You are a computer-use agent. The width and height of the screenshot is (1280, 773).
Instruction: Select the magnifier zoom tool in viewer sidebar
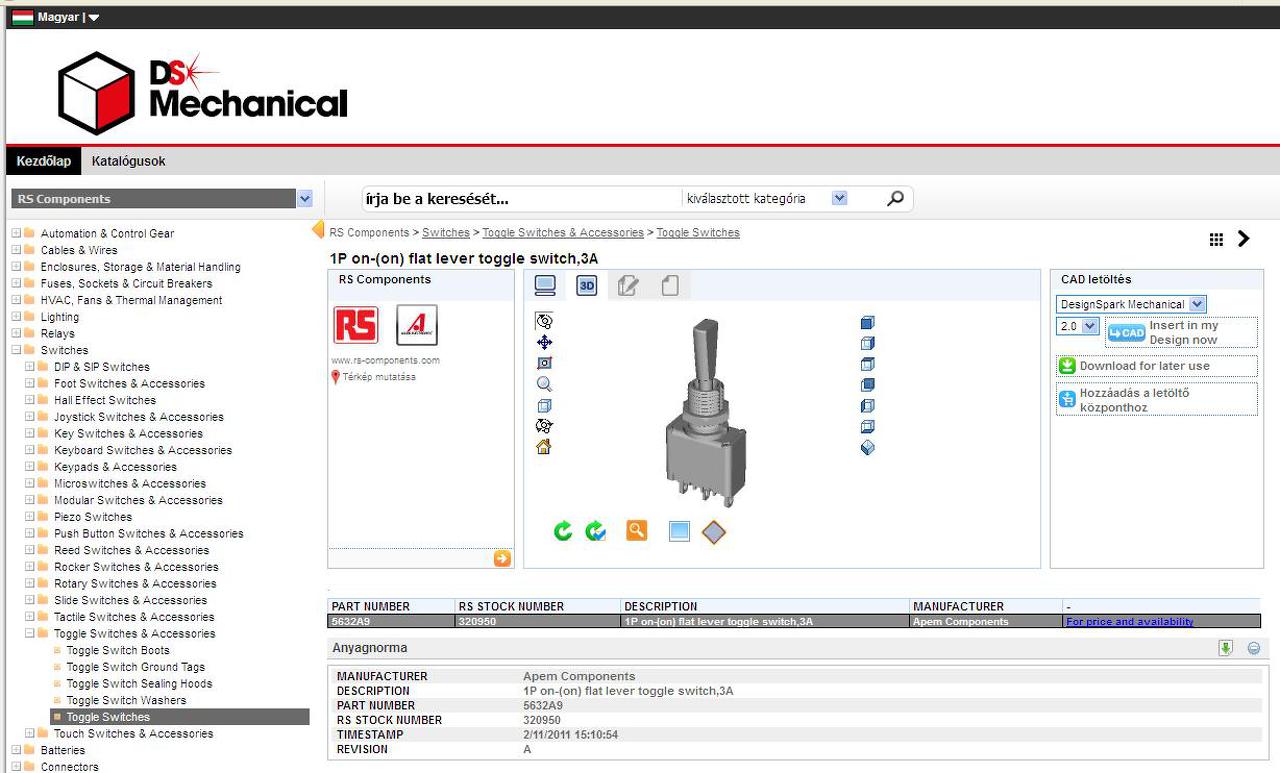[544, 384]
